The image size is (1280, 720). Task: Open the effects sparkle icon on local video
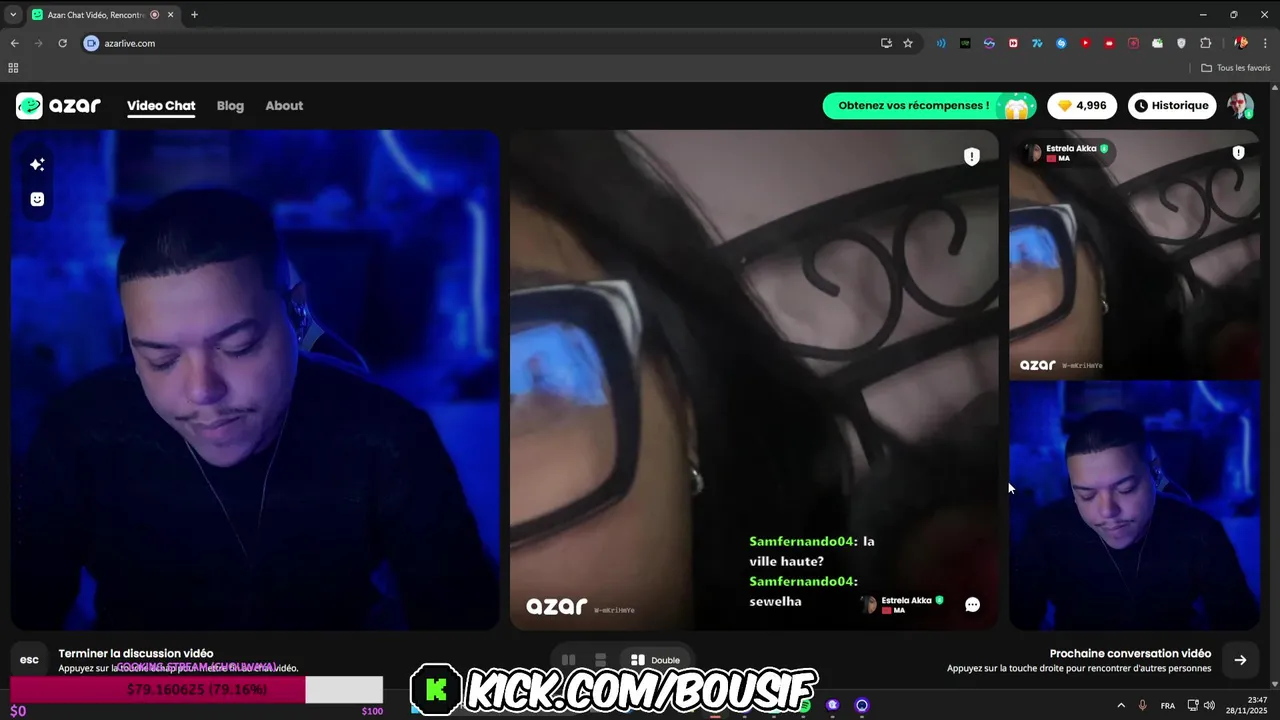coord(37,164)
